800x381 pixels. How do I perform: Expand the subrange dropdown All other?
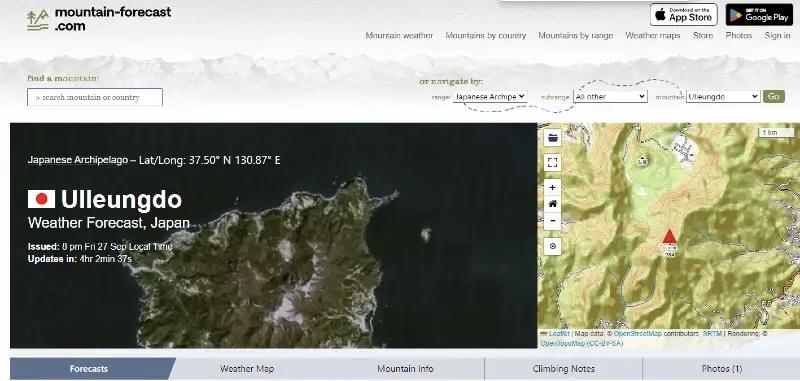[x=610, y=96]
